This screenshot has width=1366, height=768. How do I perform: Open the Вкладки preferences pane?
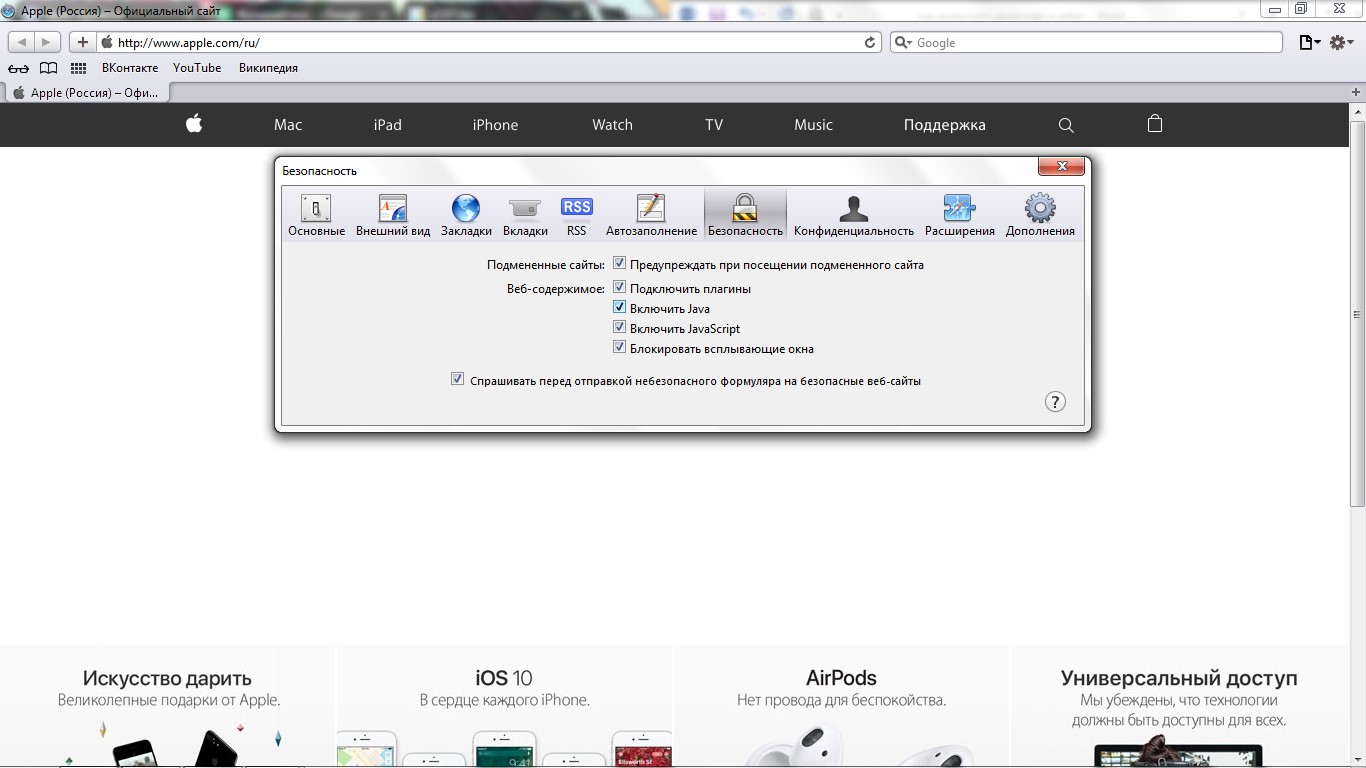(525, 215)
